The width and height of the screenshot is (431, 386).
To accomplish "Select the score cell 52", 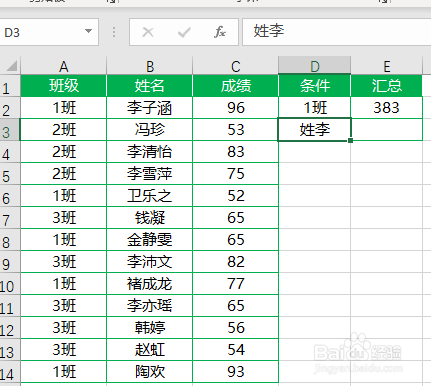I will (x=235, y=196).
